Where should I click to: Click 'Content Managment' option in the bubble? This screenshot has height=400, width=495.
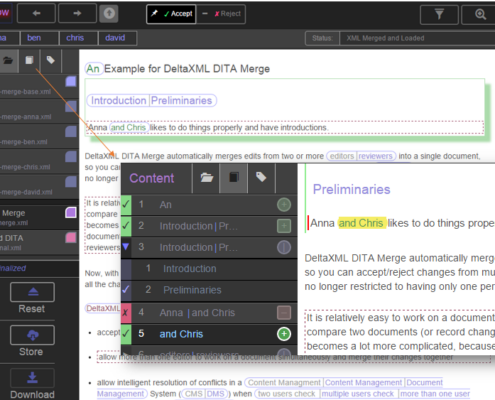point(284,383)
